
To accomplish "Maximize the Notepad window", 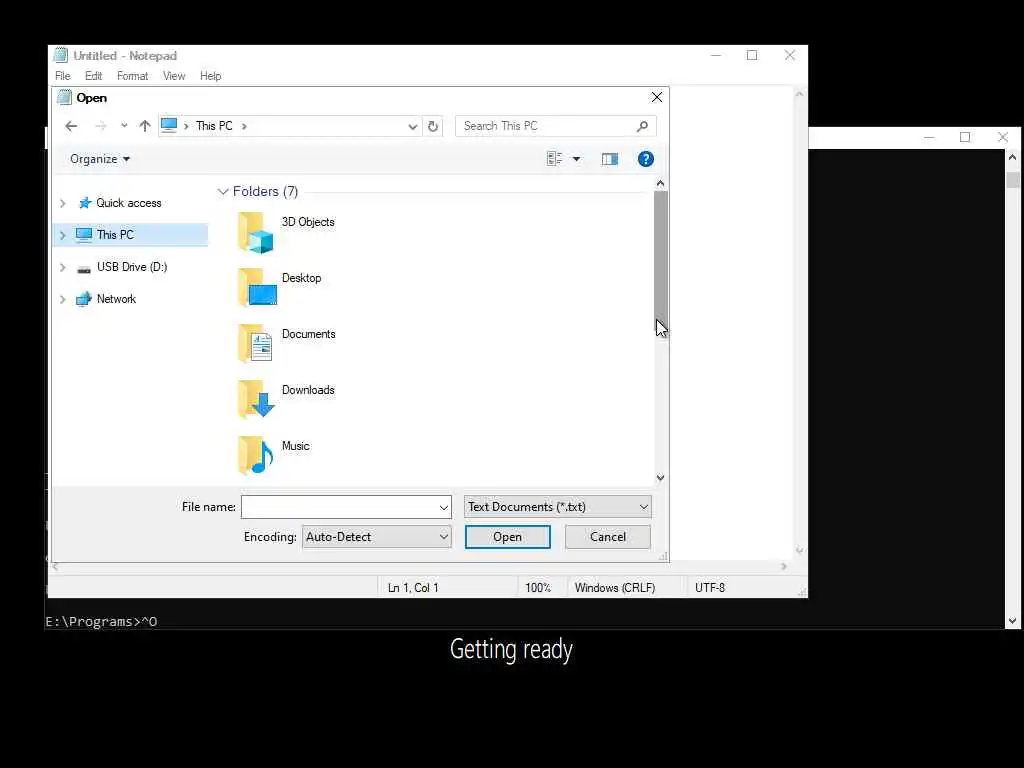I will (x=752, y=56).
